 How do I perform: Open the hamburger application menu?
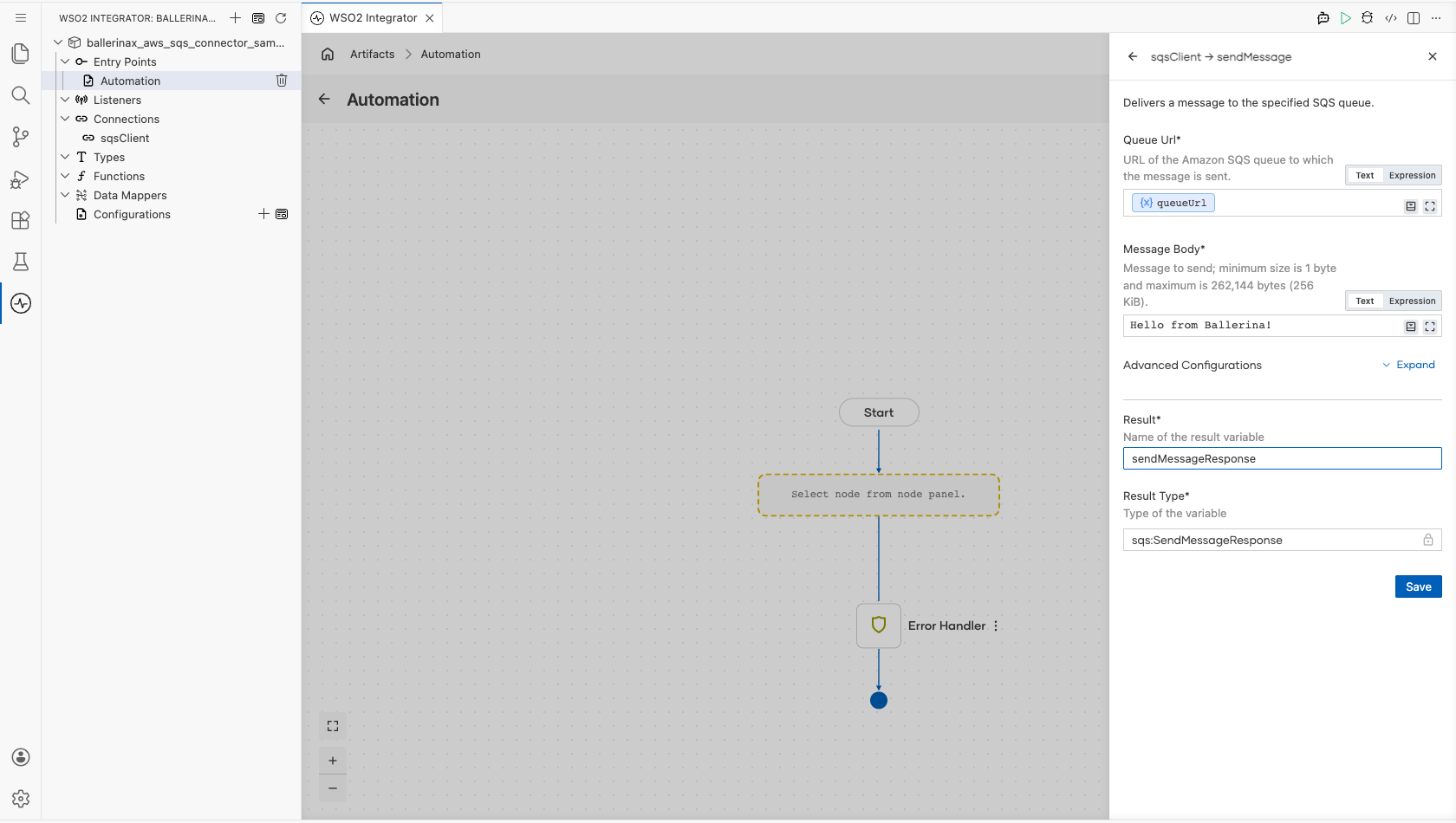coord(21,17)
